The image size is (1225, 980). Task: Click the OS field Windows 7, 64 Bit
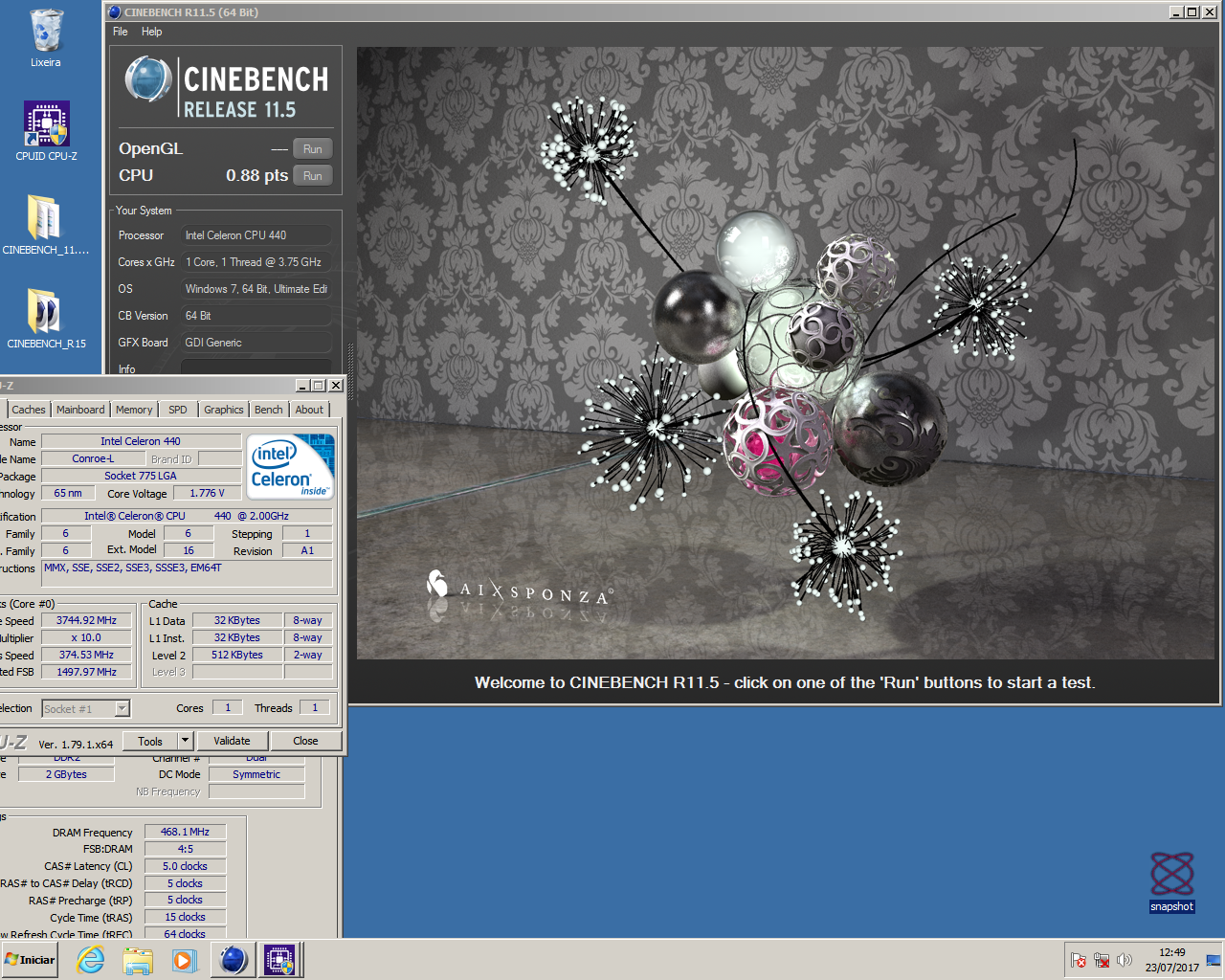256,289
